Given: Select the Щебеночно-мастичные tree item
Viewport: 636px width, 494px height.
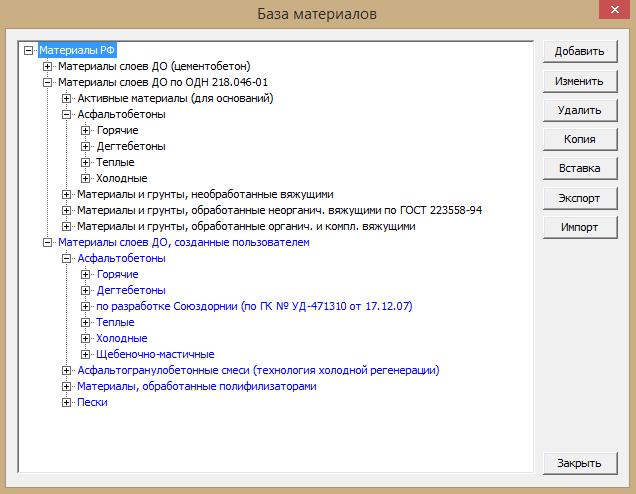Looking at the screenshot, I should point(155,354).
